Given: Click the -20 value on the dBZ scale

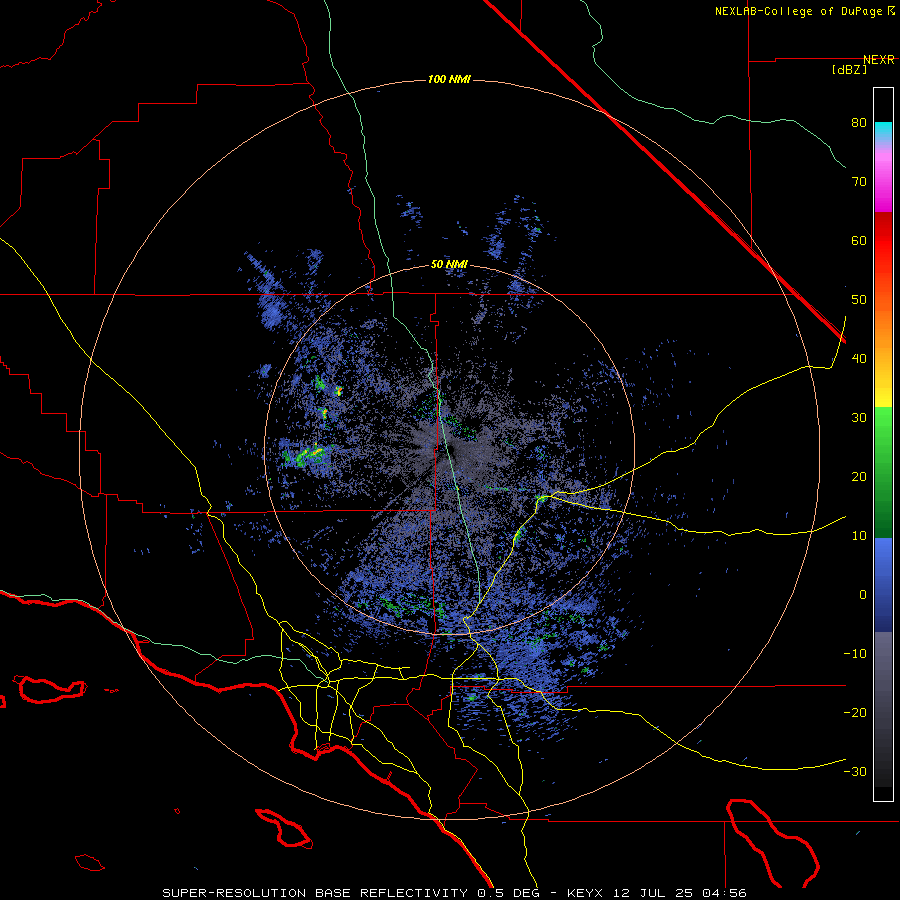Looking at the screenshot, I should click(855, 713).
